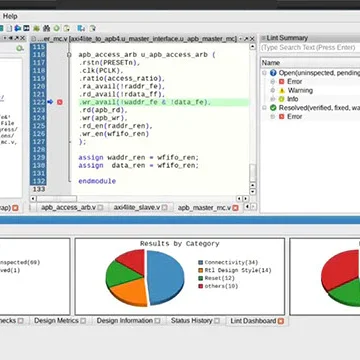
Task: Undock the code editor pane (pin icon)
Action: 246,38
